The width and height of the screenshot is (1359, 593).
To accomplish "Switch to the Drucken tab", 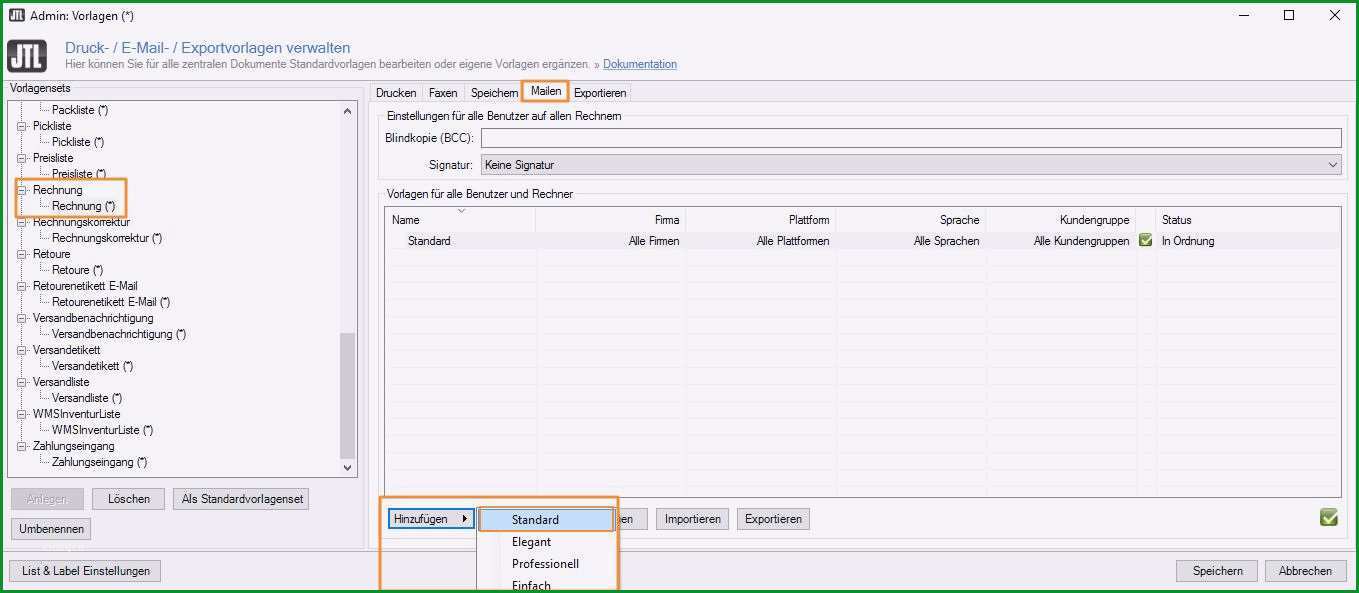I will pyautogui.click(x=396, y=93).
